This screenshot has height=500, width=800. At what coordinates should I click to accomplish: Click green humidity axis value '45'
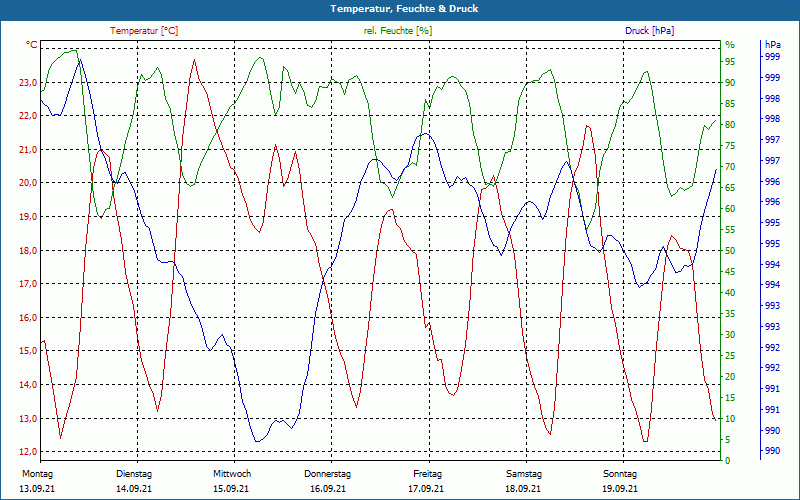(x=730, y=272)
